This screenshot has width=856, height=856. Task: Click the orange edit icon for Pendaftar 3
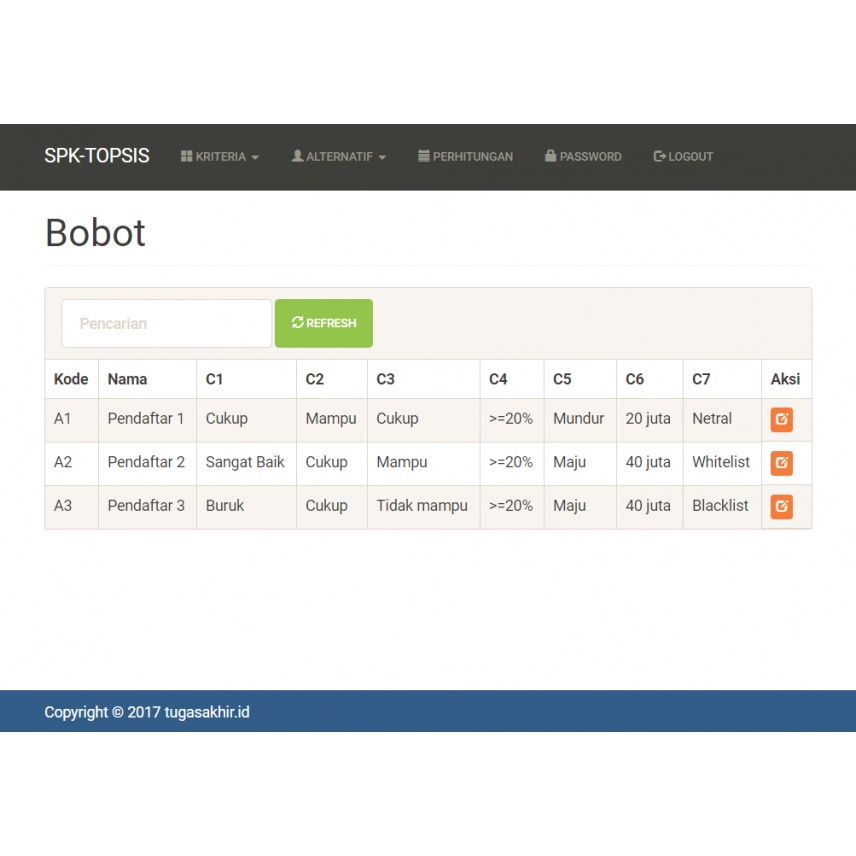coord(783,506)
